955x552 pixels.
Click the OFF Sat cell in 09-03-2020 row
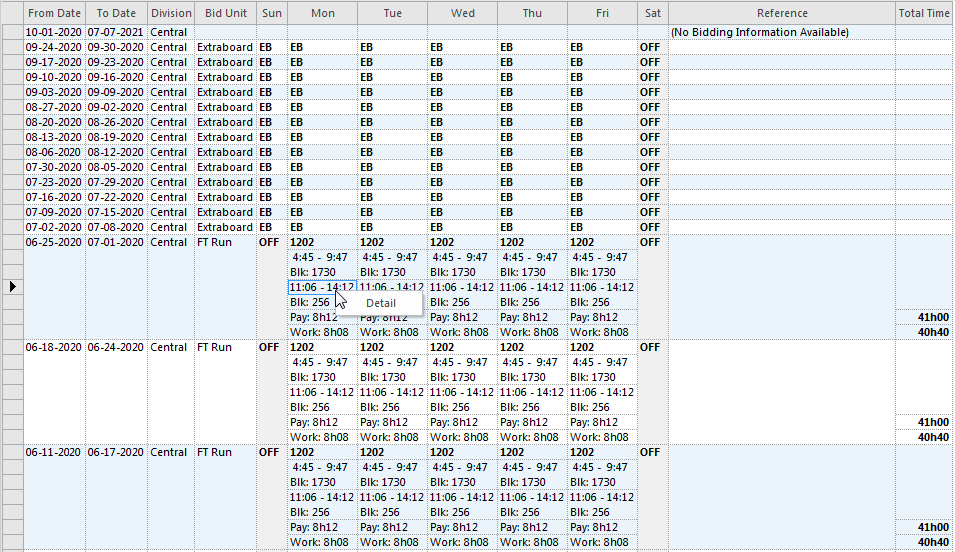(653, 92)
